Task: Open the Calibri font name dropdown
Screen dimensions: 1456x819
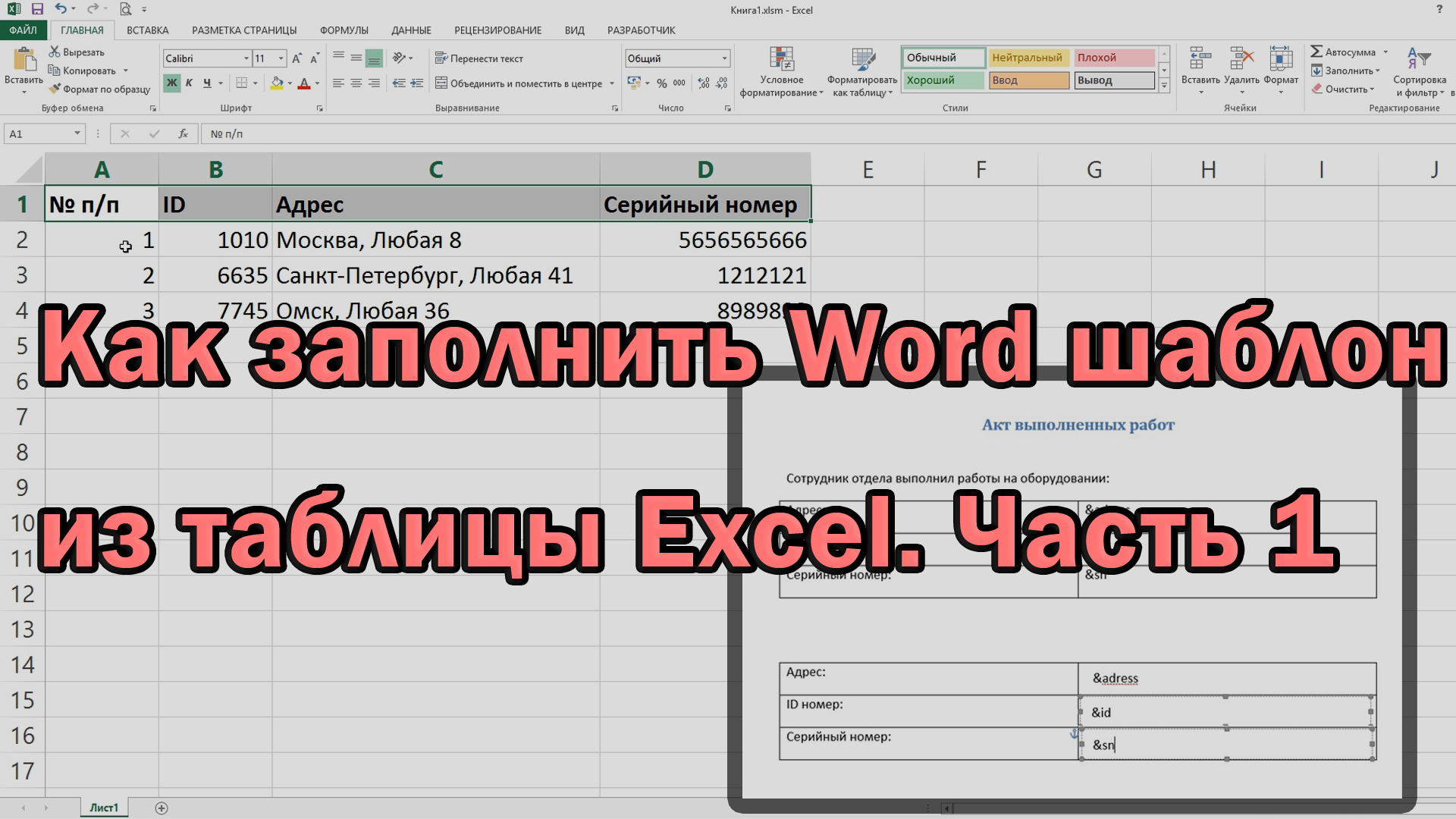Action: 246,58
